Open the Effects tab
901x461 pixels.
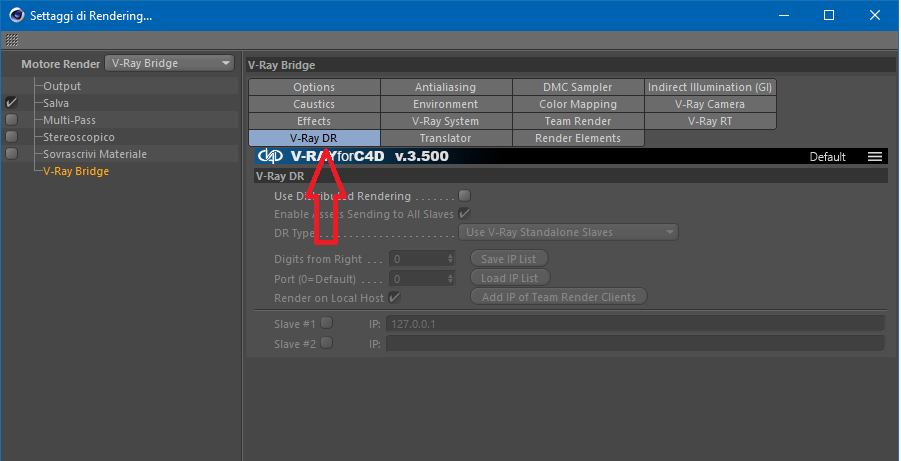tap(314, 121)
